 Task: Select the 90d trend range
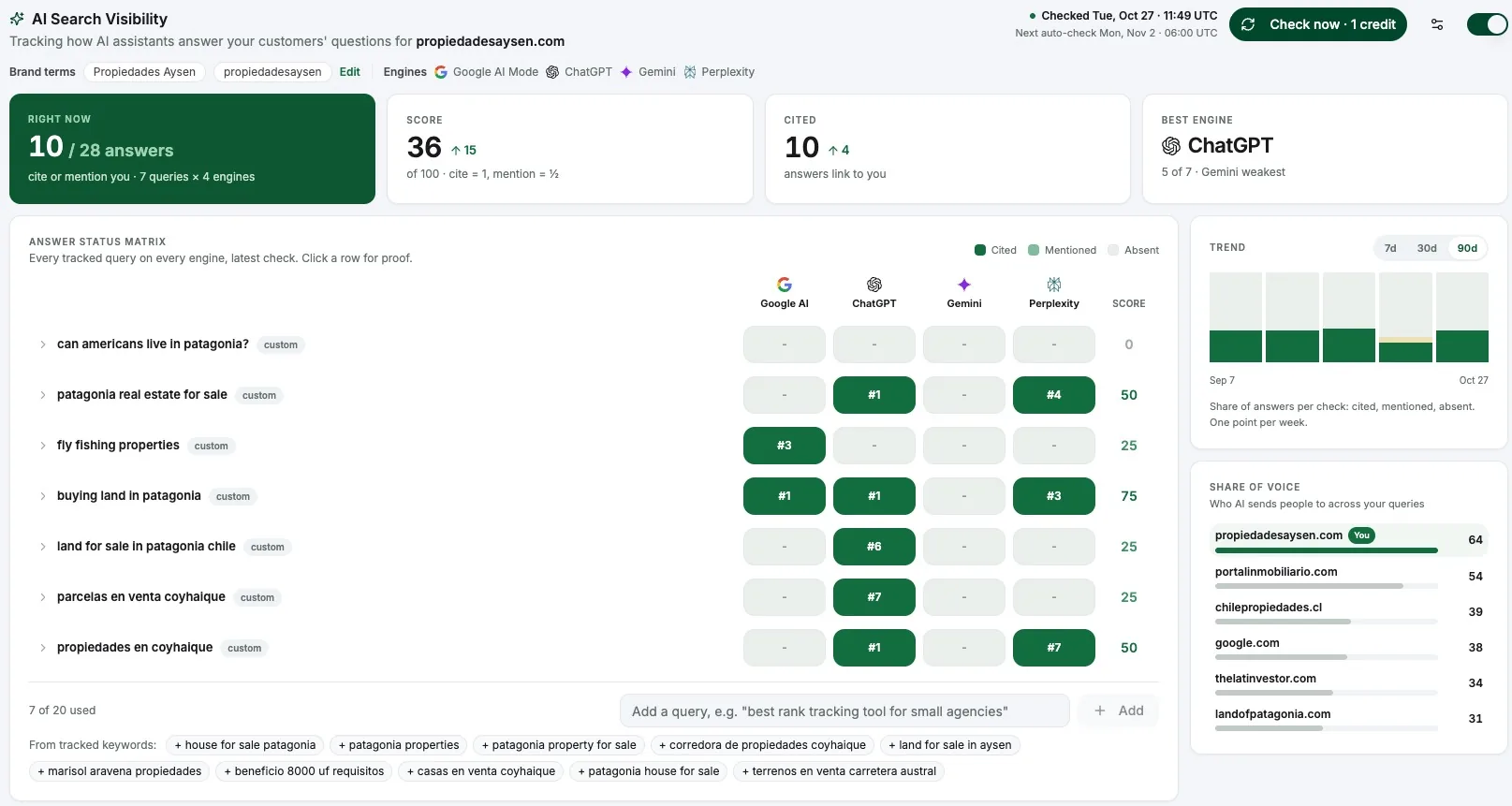1467,248
